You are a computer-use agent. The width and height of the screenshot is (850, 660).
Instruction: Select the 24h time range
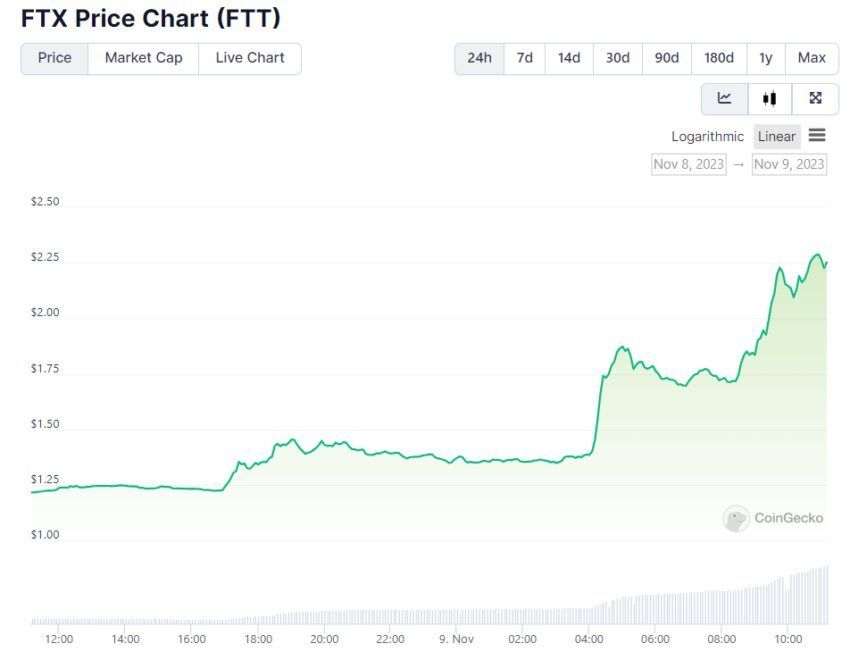tap(479, 58)
